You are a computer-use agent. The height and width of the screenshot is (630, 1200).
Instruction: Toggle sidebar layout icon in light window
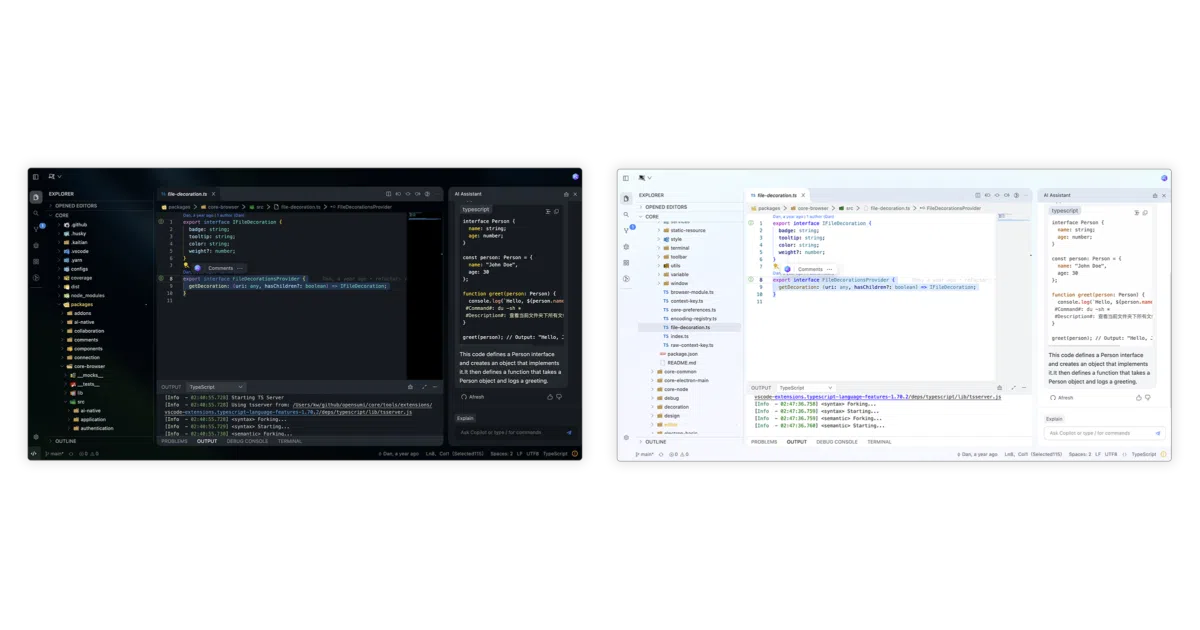[626, 178]
